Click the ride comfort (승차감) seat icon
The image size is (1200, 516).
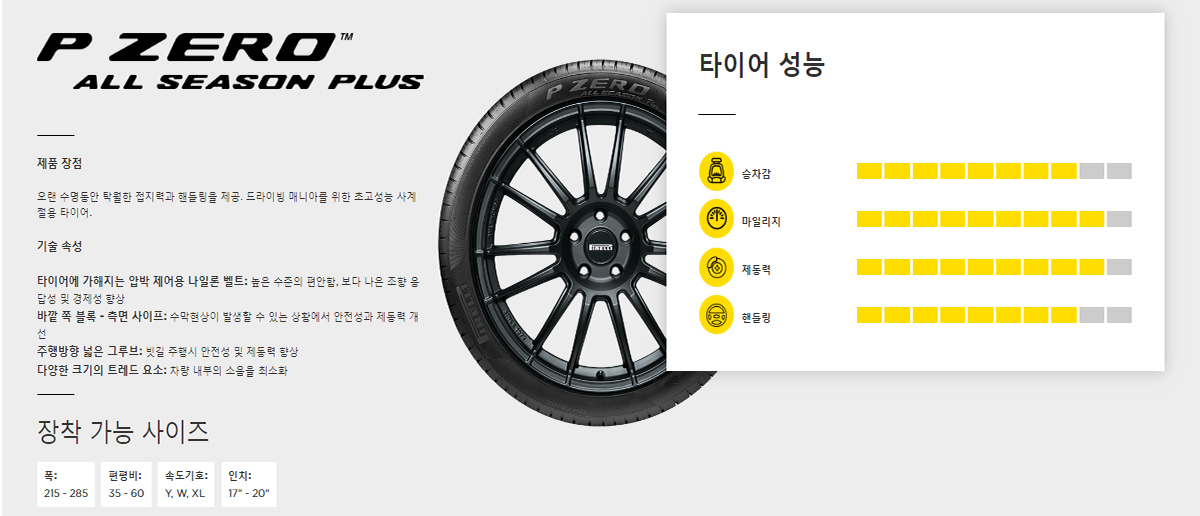pos(716,171)
